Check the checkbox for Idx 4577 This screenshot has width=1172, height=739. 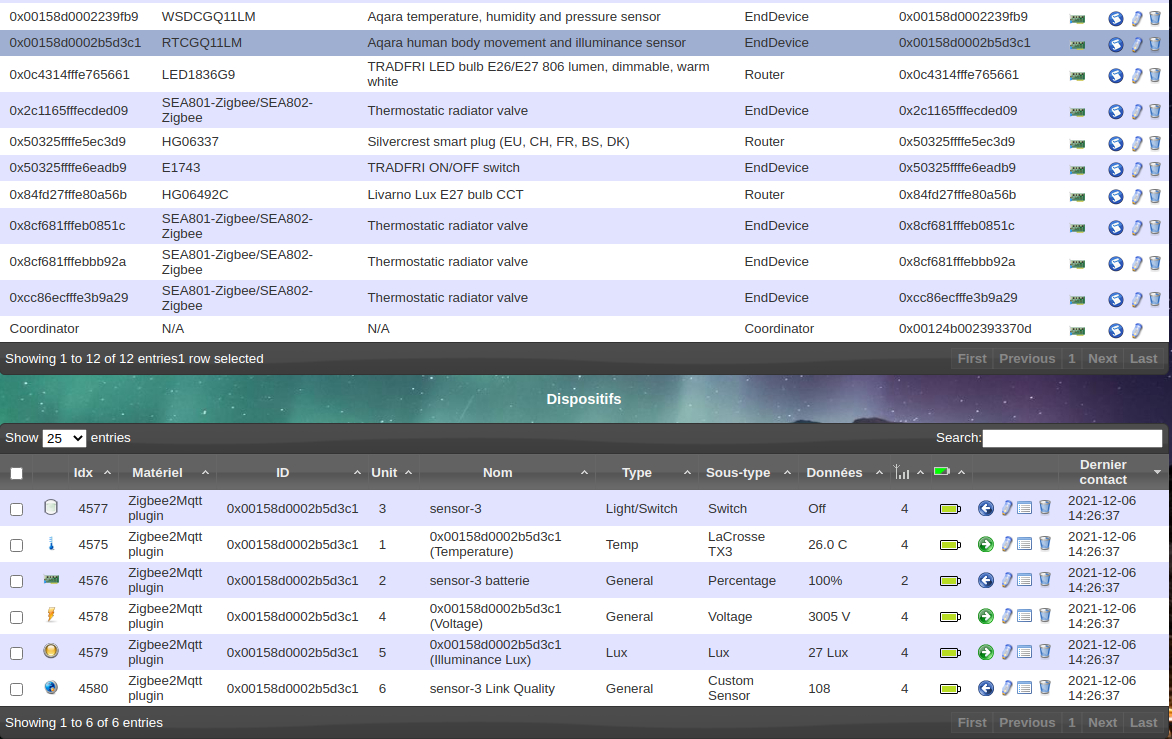click(x=16, y=508)
